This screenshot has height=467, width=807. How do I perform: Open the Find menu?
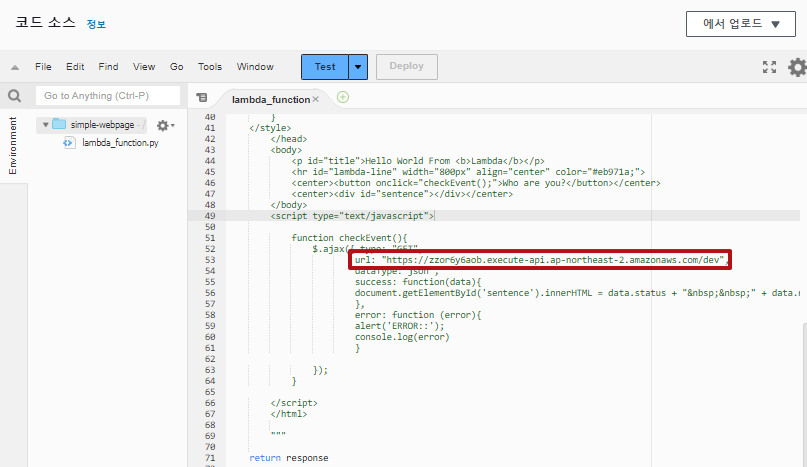coord(108,67)
